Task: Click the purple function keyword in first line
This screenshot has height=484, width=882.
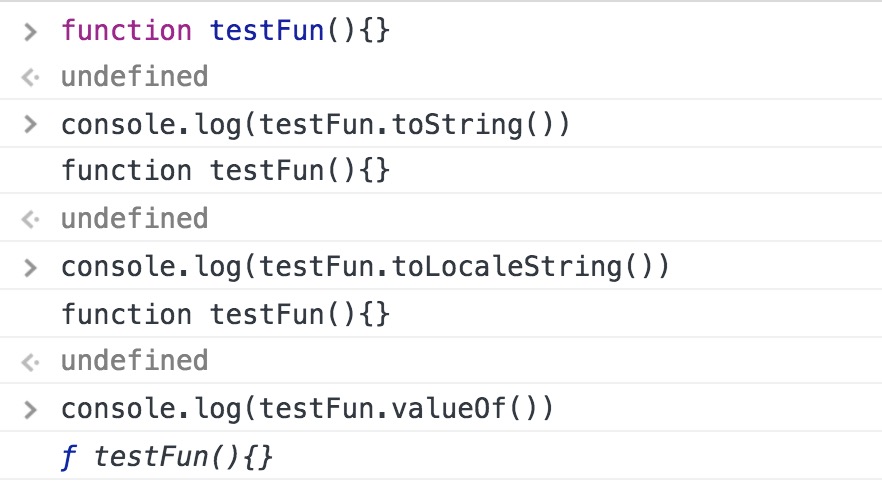Action: [126, 31]
